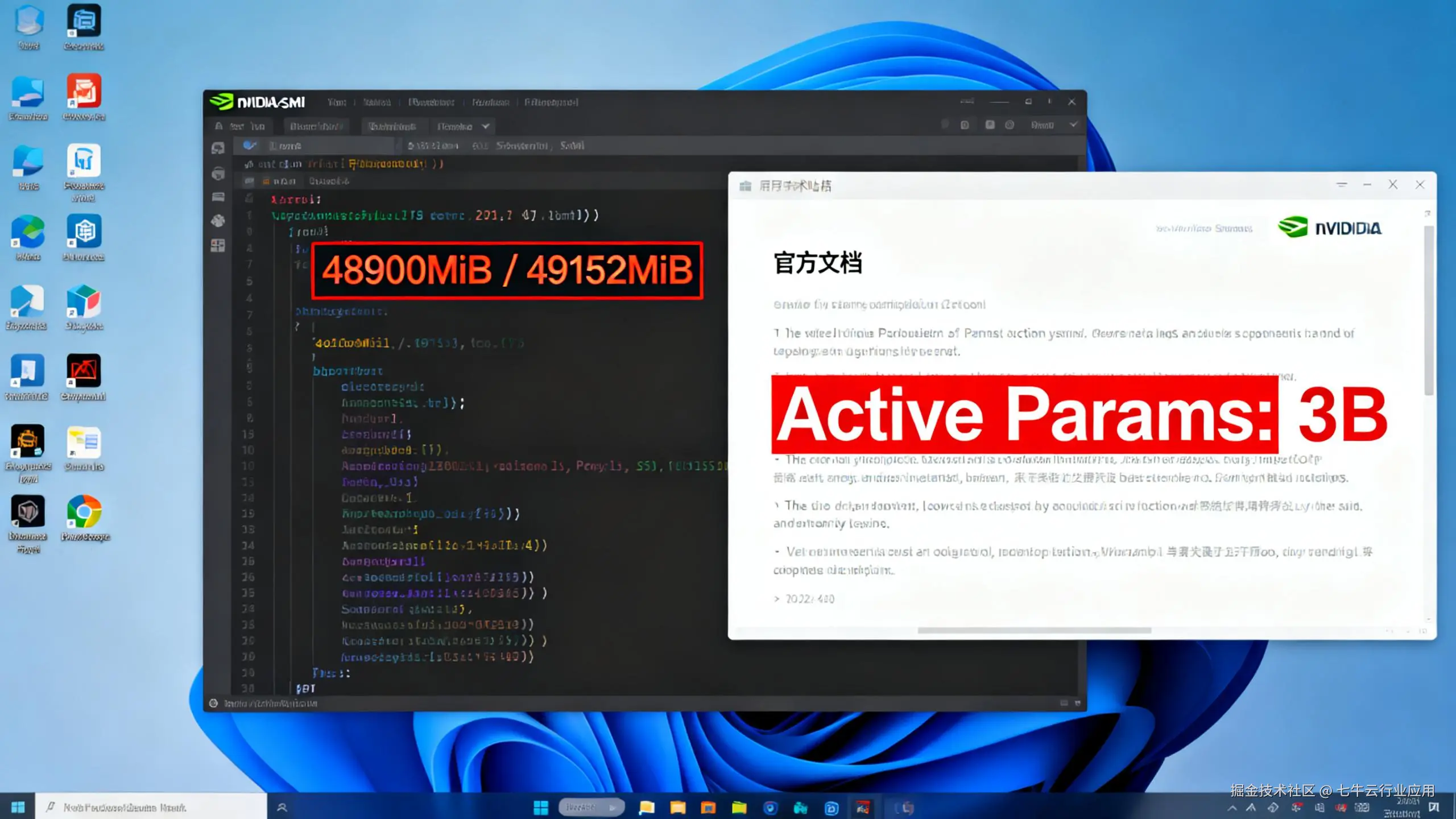Image resolution: width=1456 pixels, height=819 pixels.
Task: Click the settings gear in the app's left sidebar
Action: click(x=217, y=221)
